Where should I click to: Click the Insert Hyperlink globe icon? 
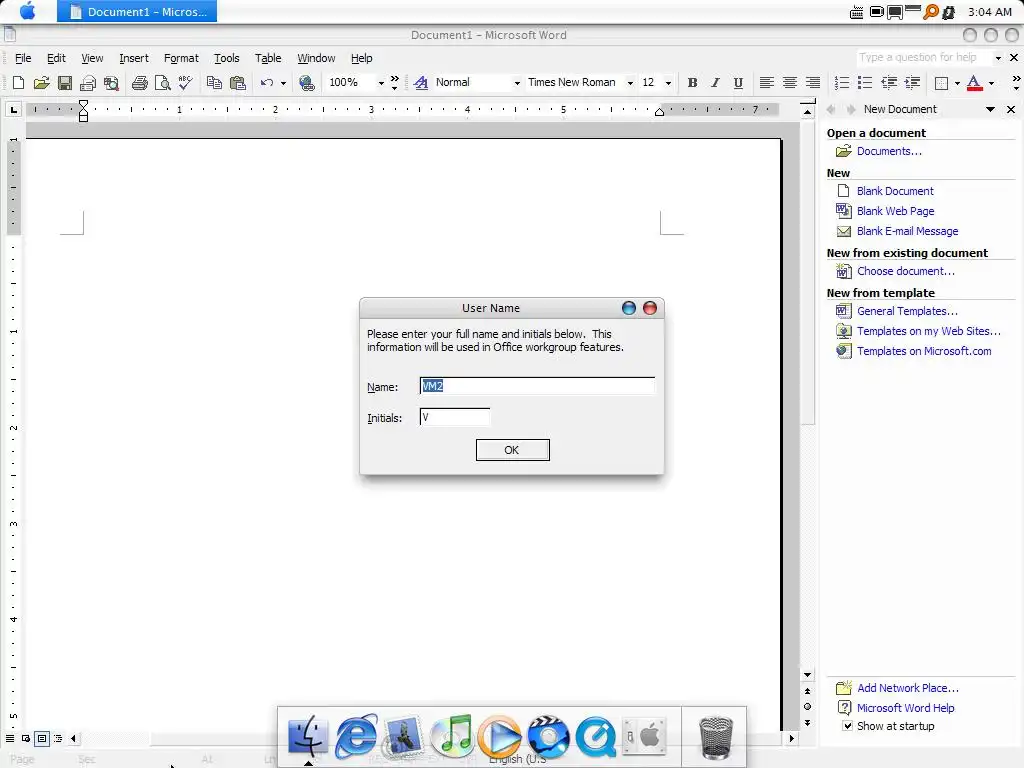(x=306, y=83)
